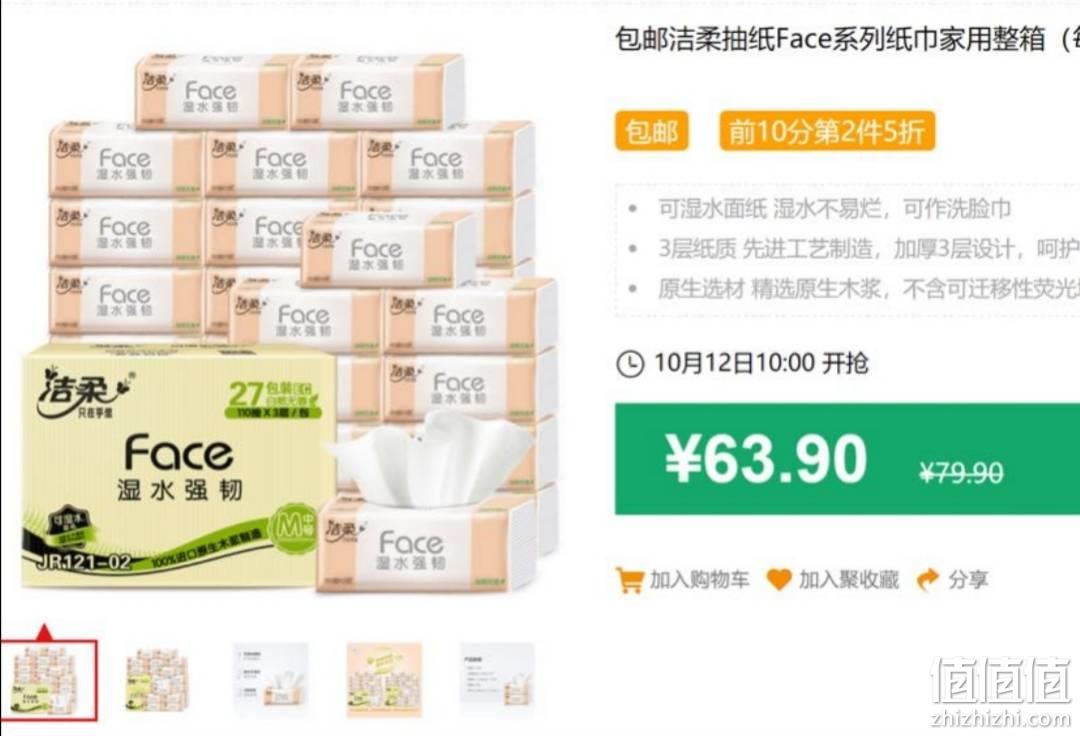Click the orange heart favorite icon
Screen dimensions: 1080x736
[x=779, y=580]
